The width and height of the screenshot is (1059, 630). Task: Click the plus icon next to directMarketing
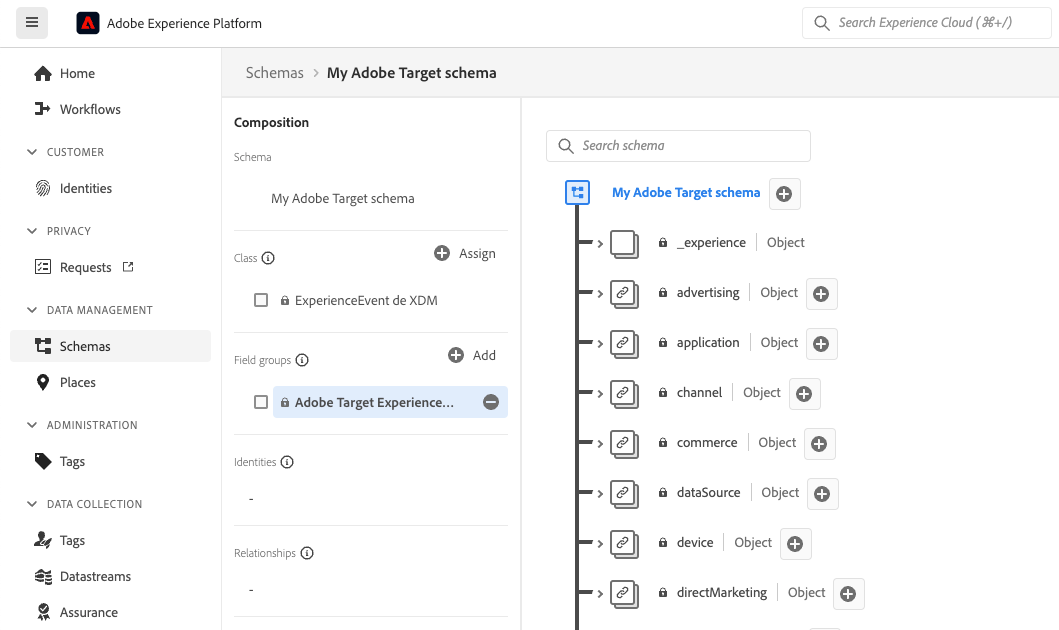tap(848, 594)
